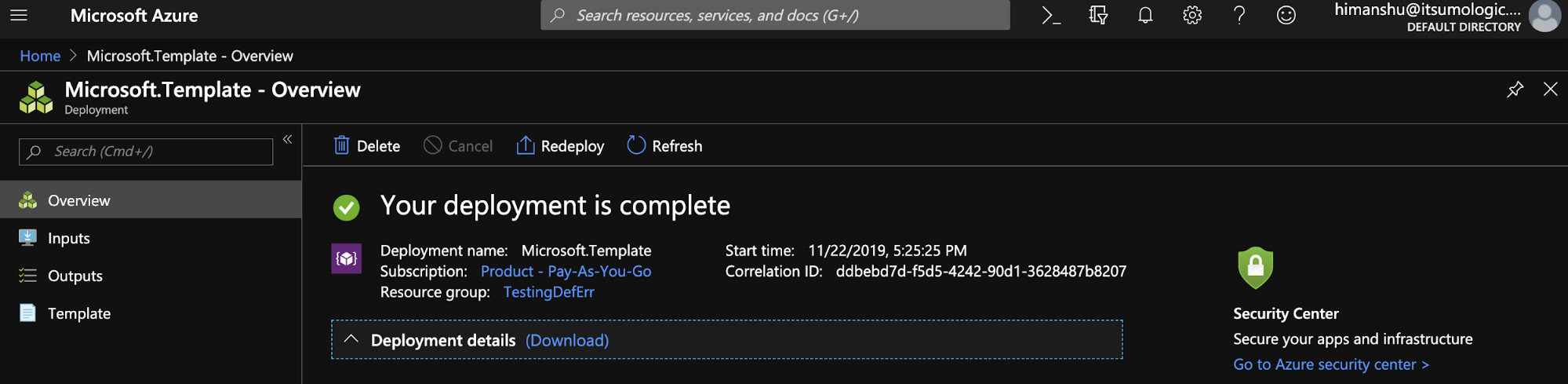Open the Inputs menu item
This screenshot has width=1568, height=384.
click(x=69, y=238)
